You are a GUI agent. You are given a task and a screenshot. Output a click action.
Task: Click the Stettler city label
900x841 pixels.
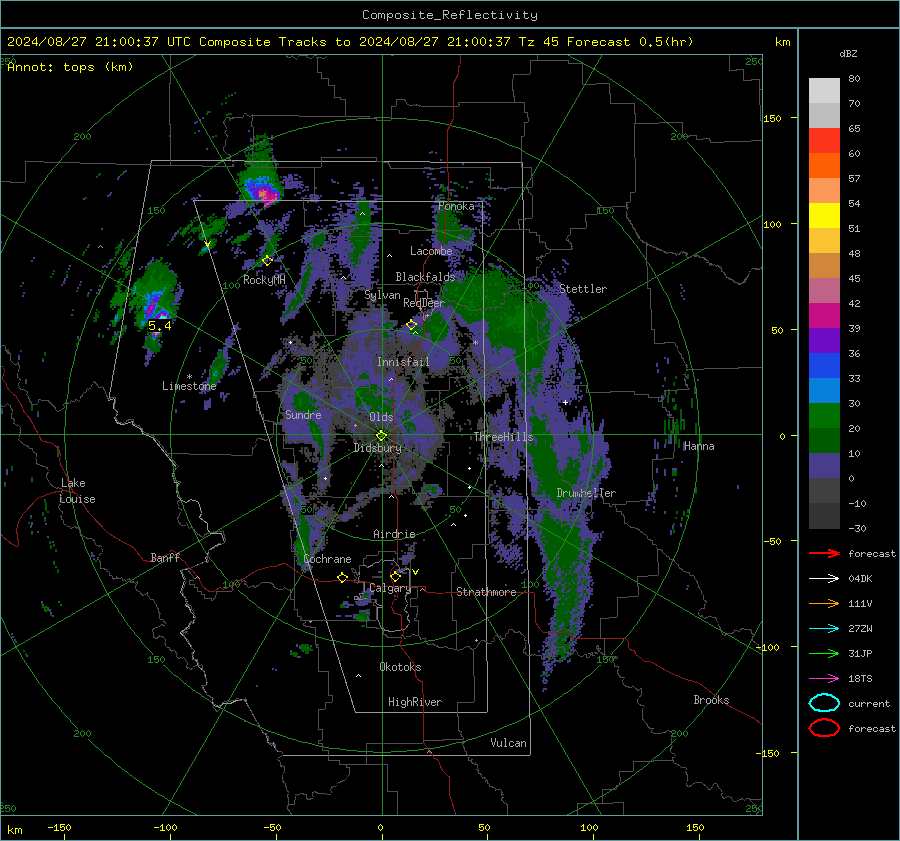[583, 289]
